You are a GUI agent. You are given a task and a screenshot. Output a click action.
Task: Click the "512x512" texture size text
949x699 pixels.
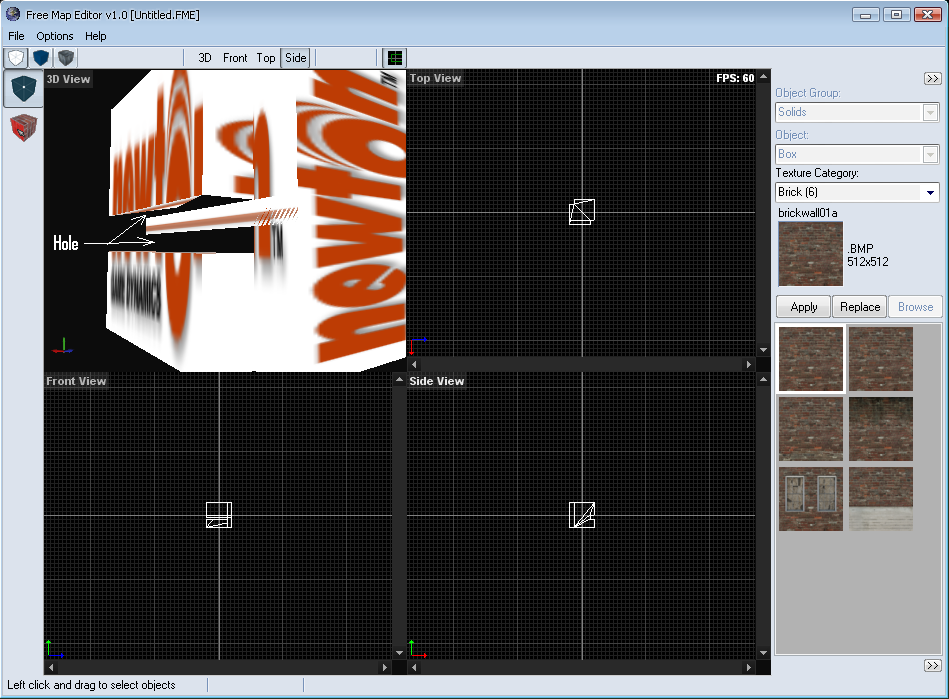868,262
